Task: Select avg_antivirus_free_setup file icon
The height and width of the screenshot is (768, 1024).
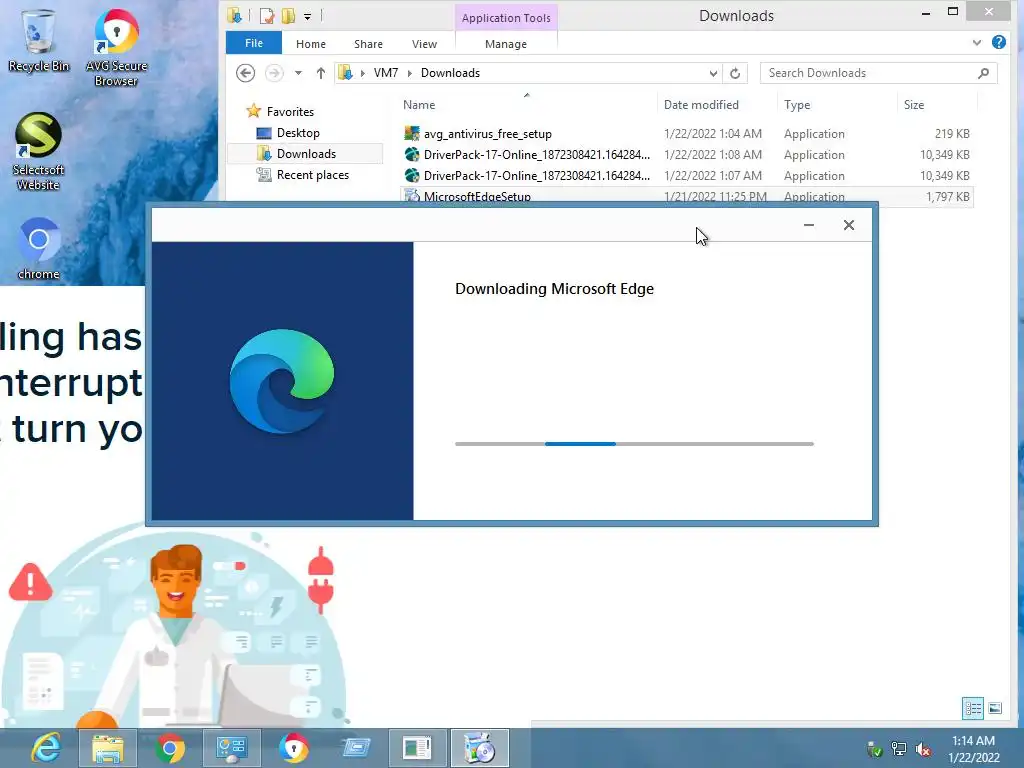Action: coord(411,134)
